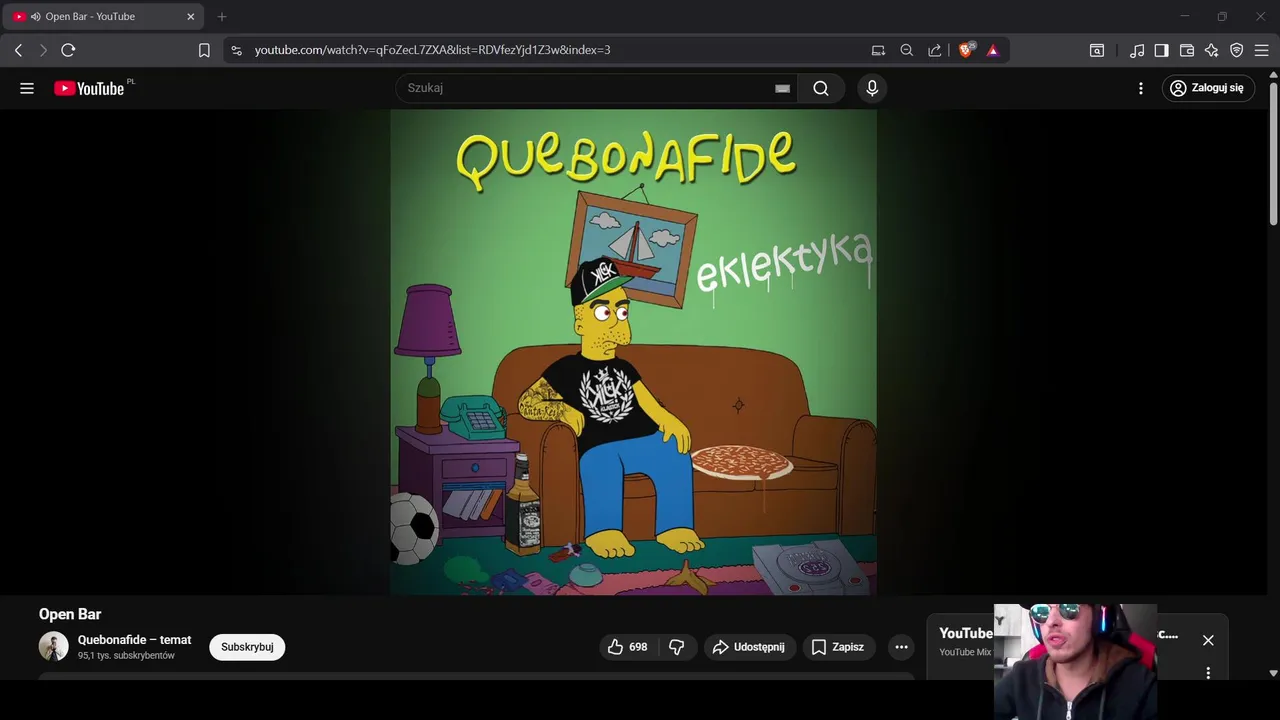Open Brave Rewards triangle icon
This screenshot has height=720, width=1280.
click(993, 50)
